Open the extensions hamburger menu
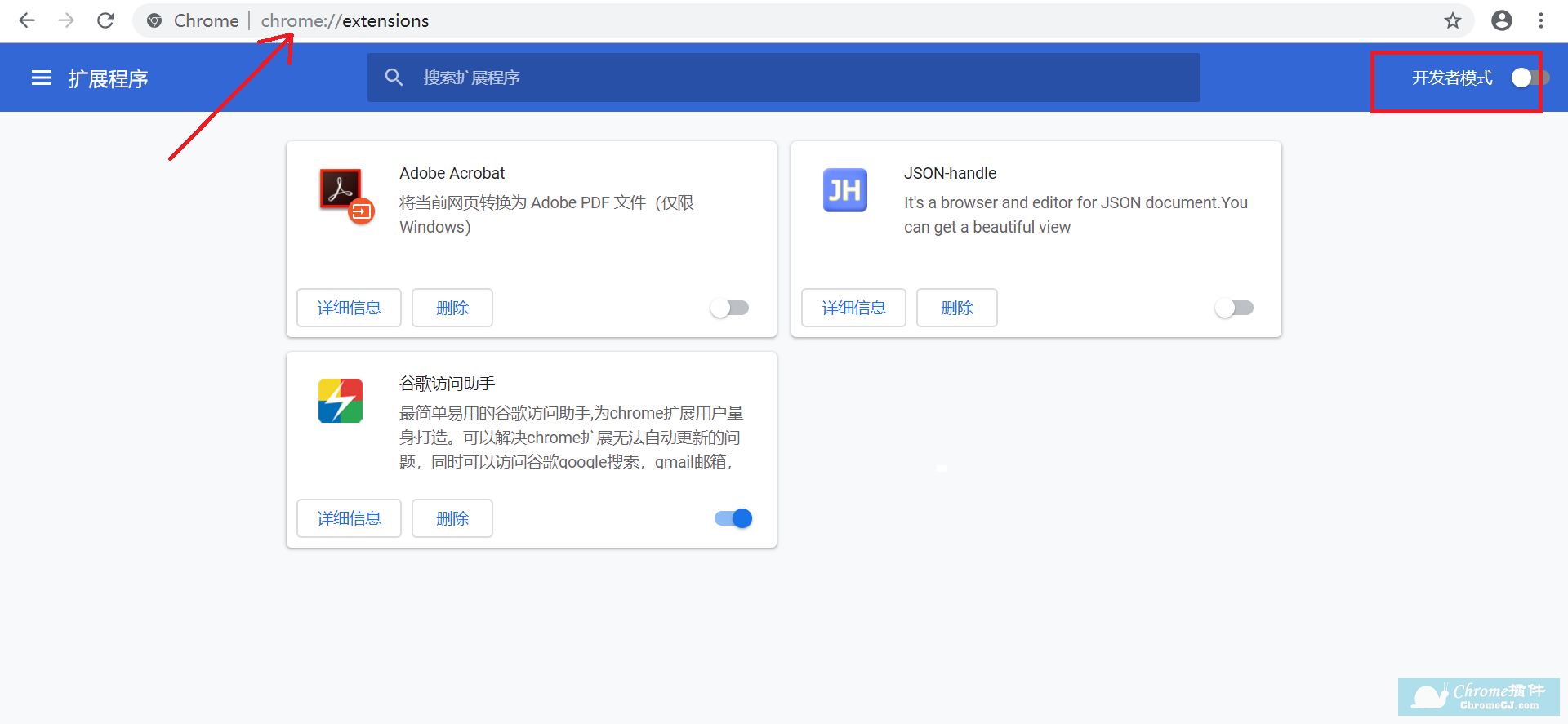This screenshot has width=1568, height=724. pyautogui.click(x=42, y=78)
